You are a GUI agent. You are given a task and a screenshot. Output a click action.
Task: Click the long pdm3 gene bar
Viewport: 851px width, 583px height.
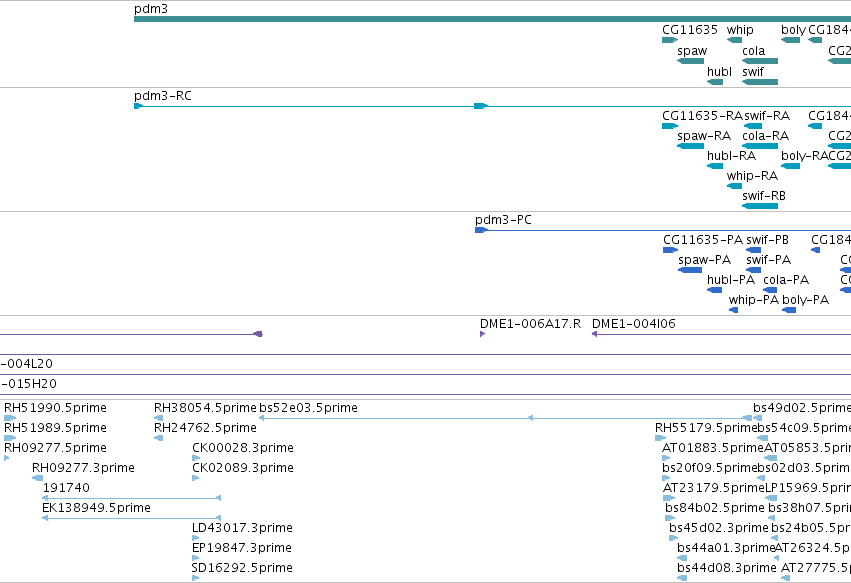coord(492,19)
